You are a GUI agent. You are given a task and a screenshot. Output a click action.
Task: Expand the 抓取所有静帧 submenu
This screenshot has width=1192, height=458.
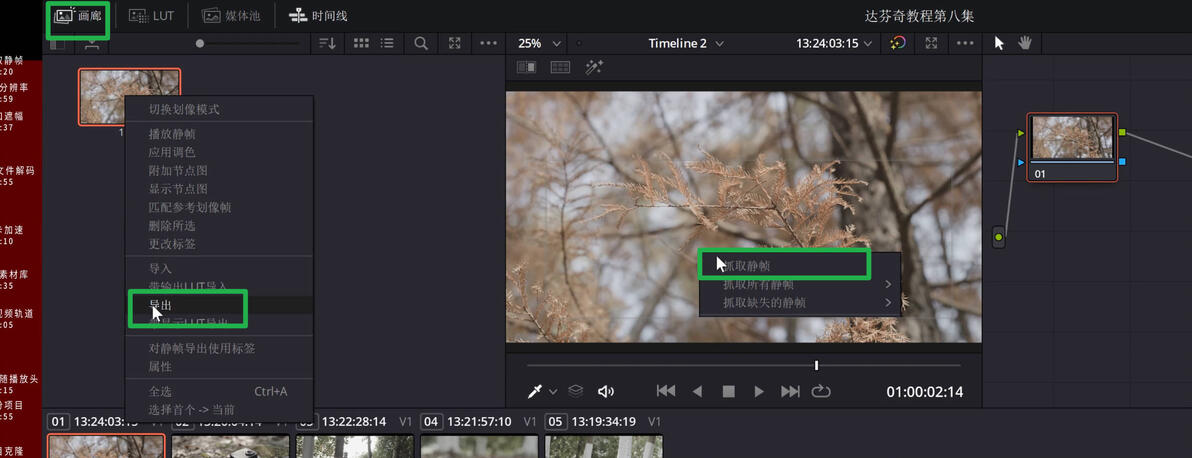coord(800,285)
